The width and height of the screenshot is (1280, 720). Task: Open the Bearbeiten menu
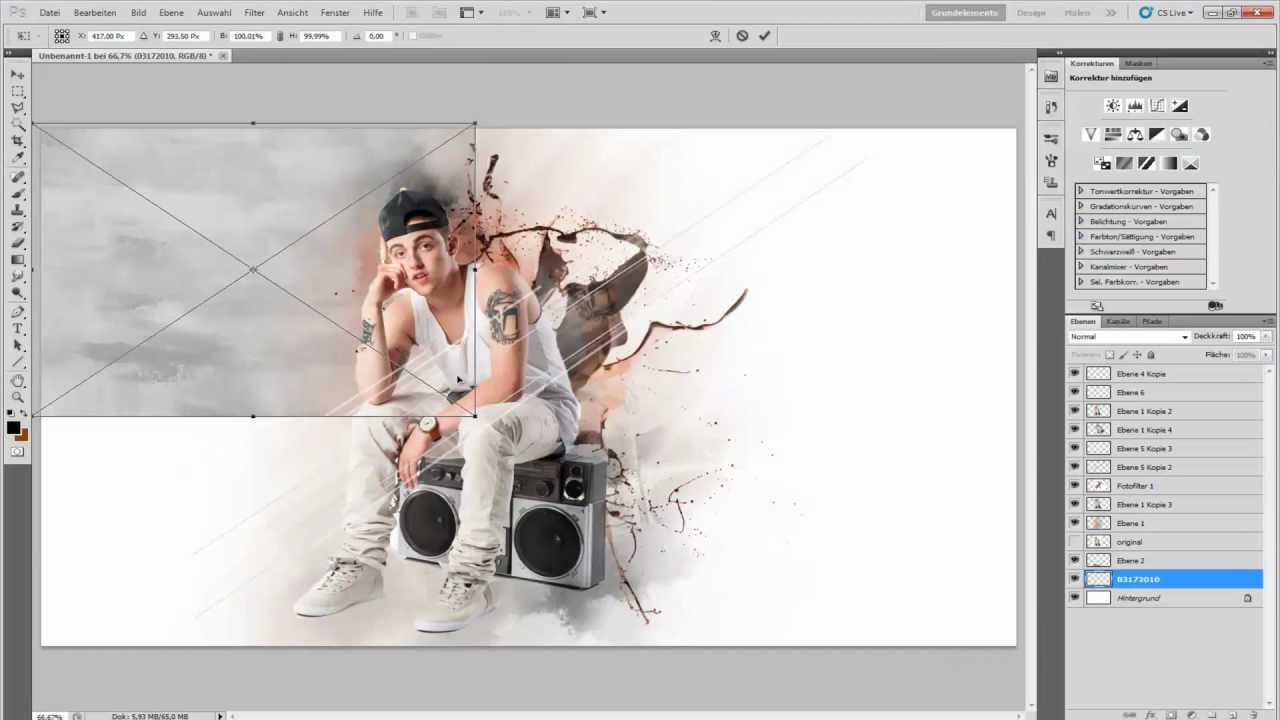95,13
